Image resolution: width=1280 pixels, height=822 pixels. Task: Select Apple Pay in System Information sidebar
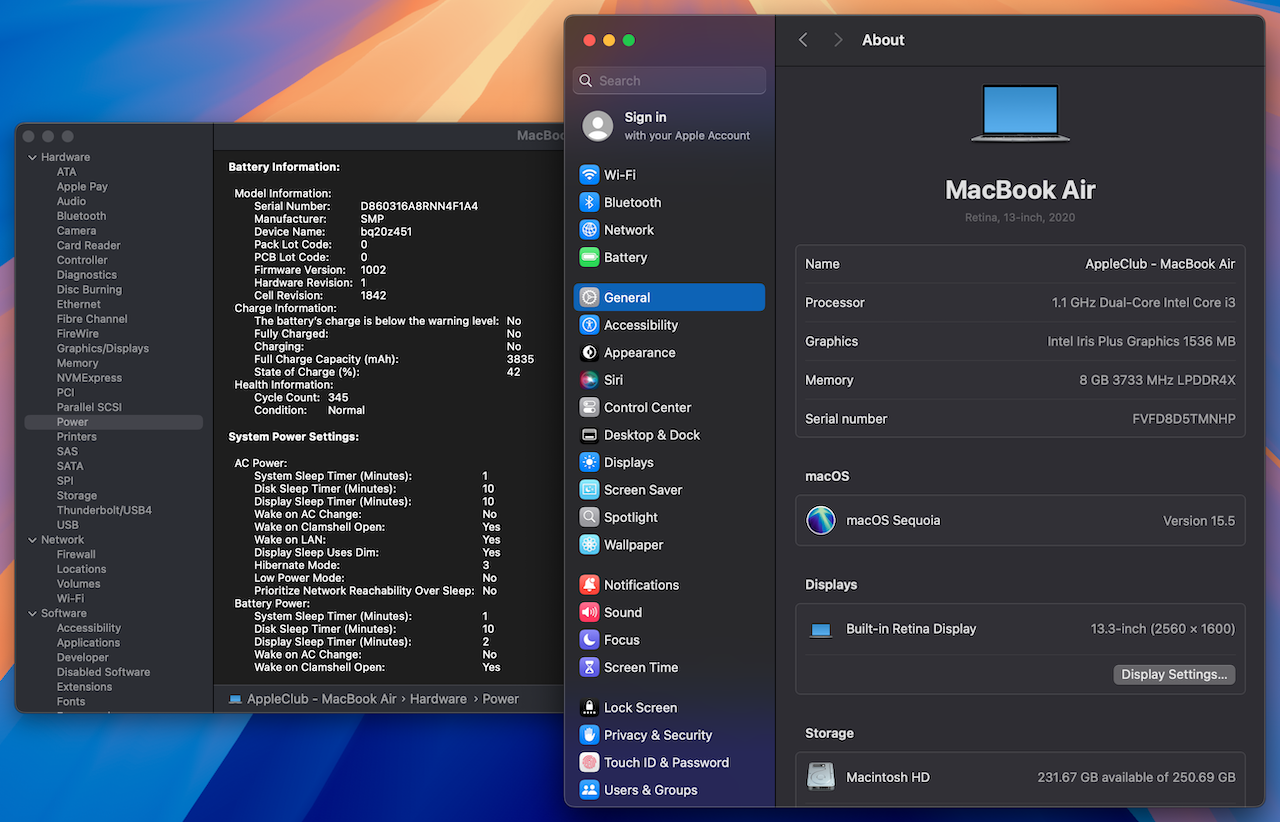click(x=82, y=187)
